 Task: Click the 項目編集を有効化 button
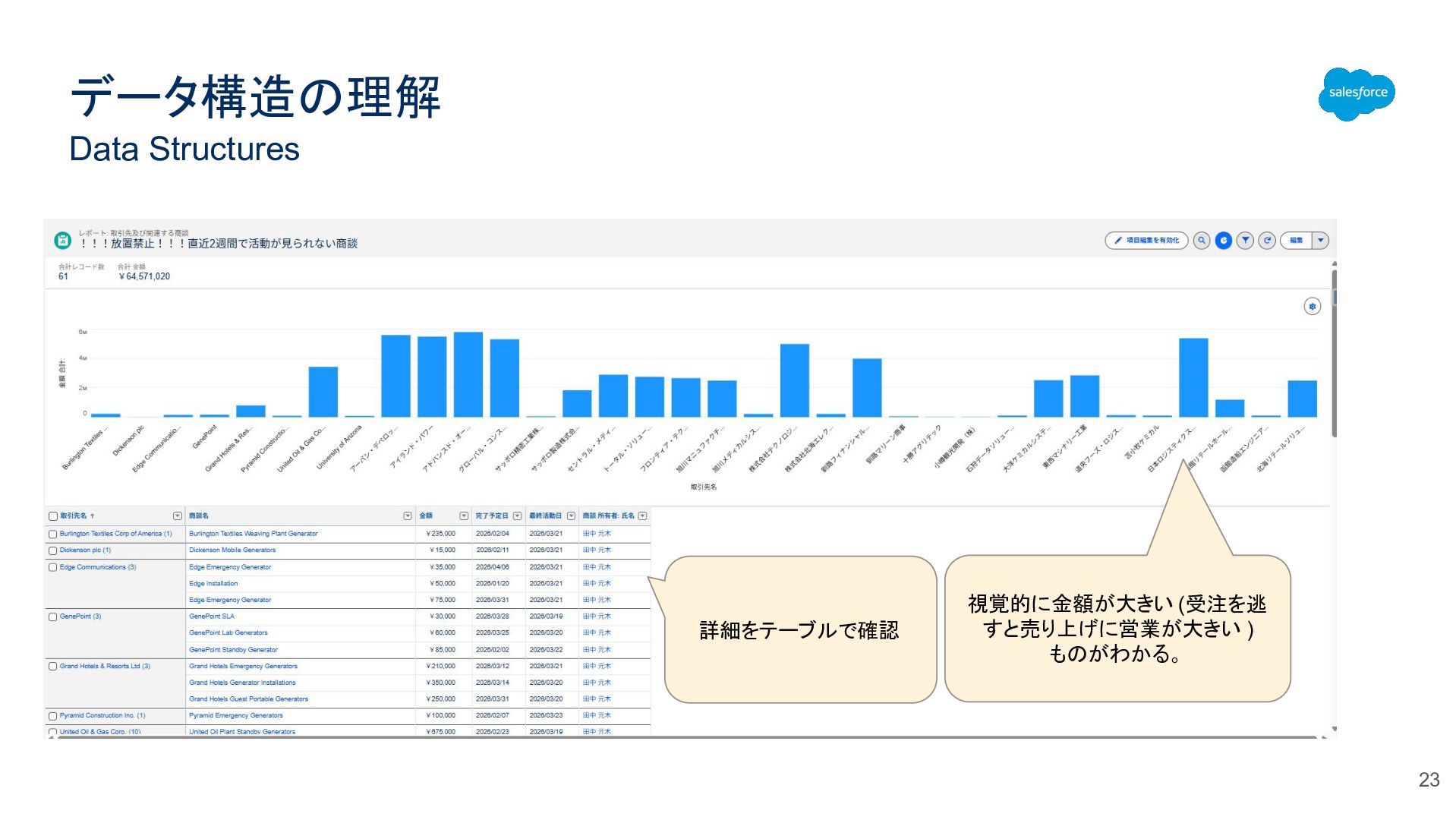click(x=1146, y=241)
